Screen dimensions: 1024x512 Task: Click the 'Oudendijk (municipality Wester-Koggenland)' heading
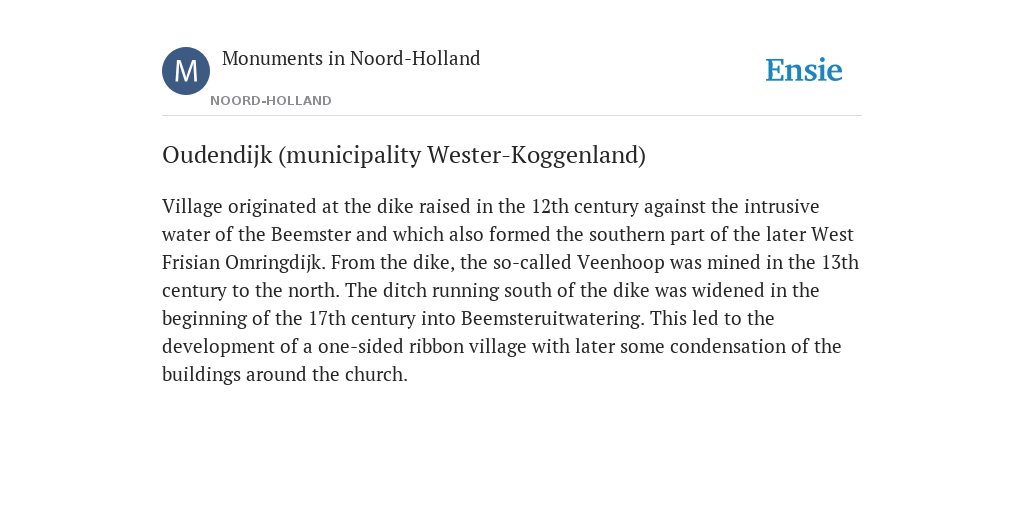tap(404, 155)
